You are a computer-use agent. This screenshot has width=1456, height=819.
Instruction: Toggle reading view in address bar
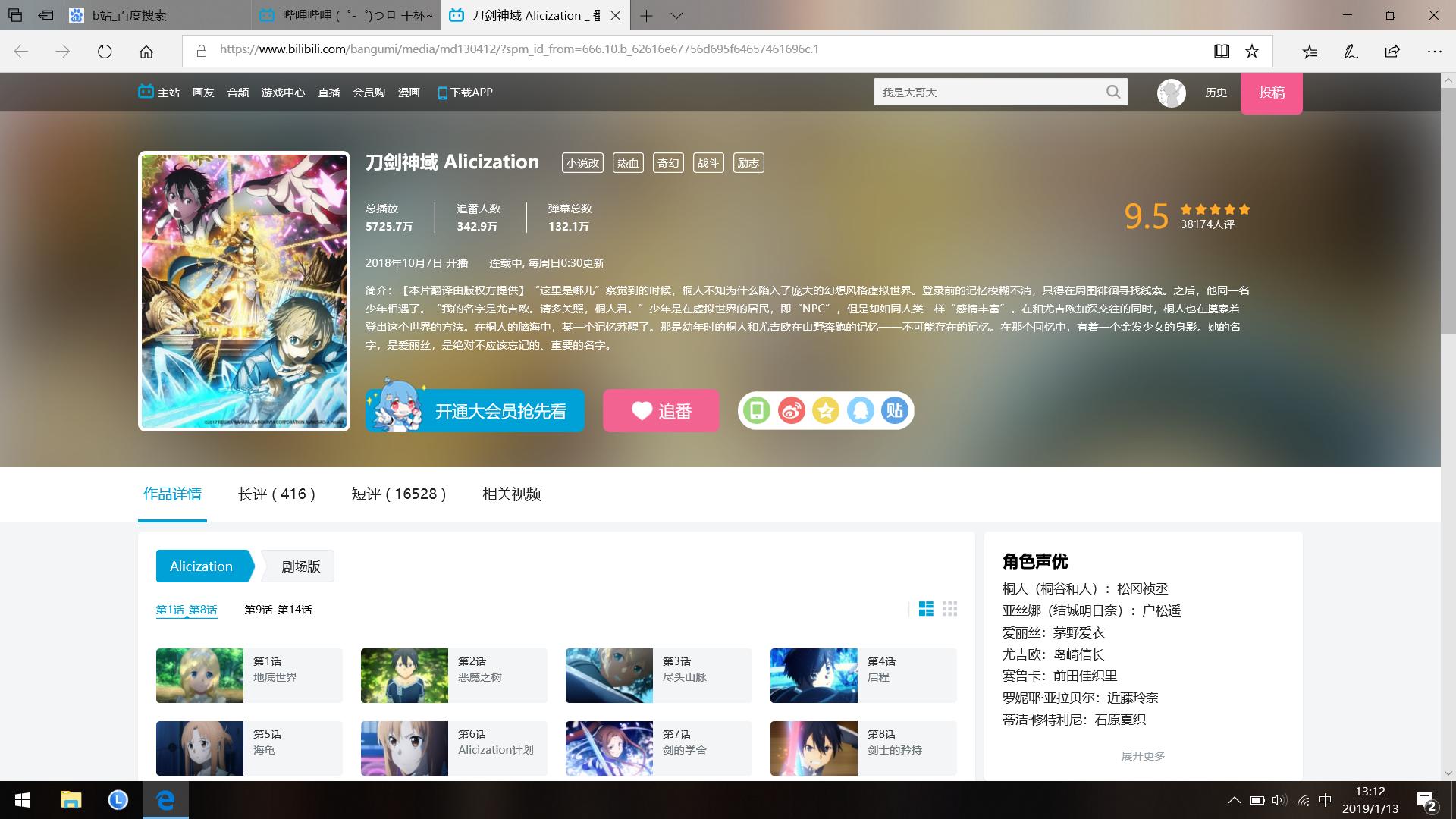[x=1221, y=51]
